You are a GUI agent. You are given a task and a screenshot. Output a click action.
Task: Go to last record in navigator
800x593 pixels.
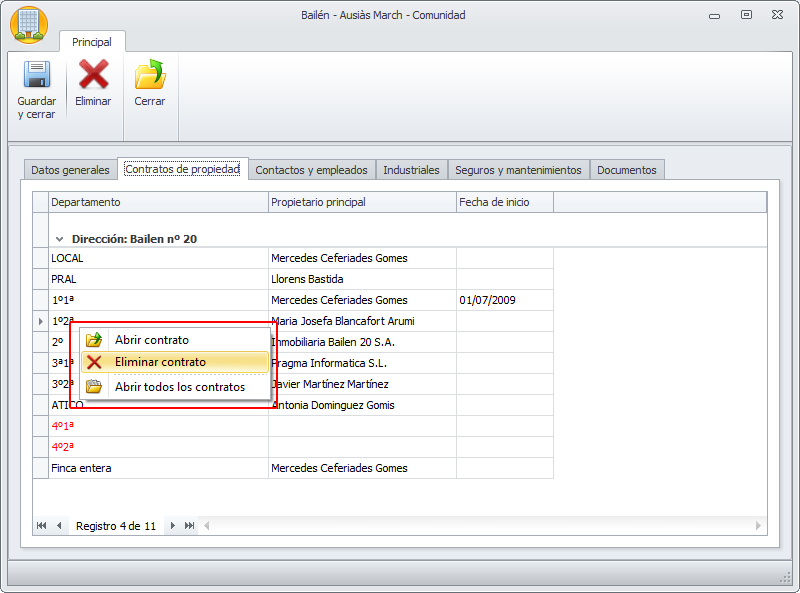[x=189, y=526]
